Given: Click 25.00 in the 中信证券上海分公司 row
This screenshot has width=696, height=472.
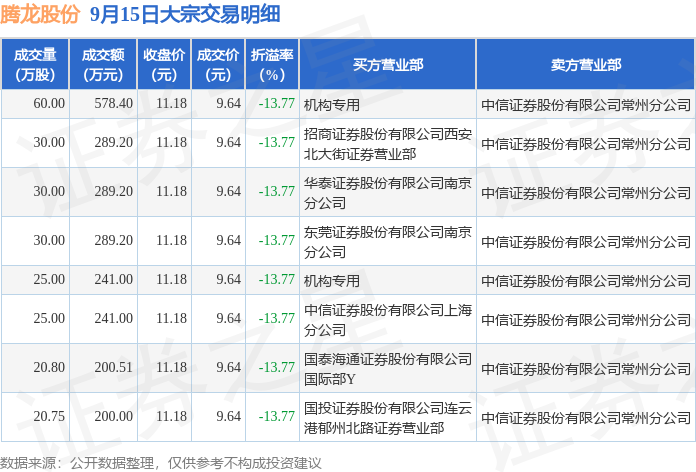Looking at the screenshot, I should point(49,318).
